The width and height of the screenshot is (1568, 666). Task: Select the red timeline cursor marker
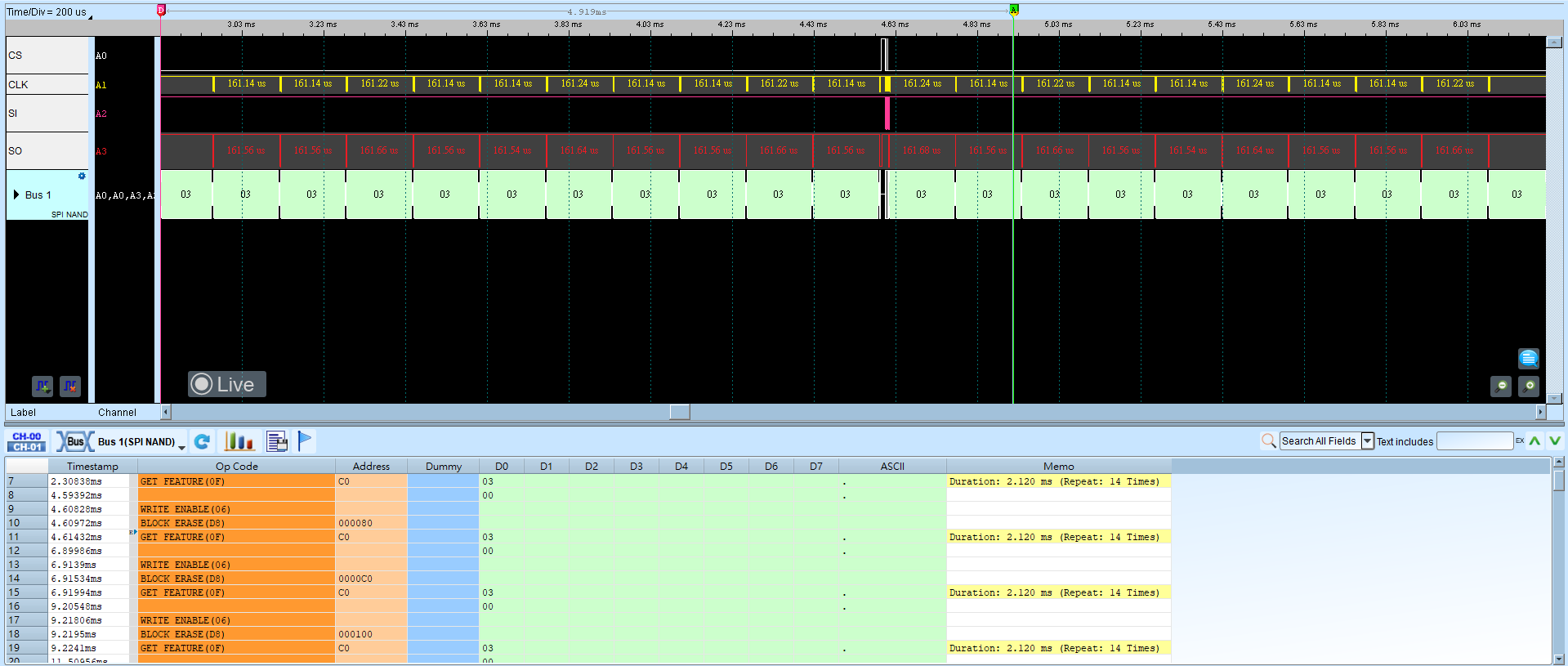pos(161,10)
